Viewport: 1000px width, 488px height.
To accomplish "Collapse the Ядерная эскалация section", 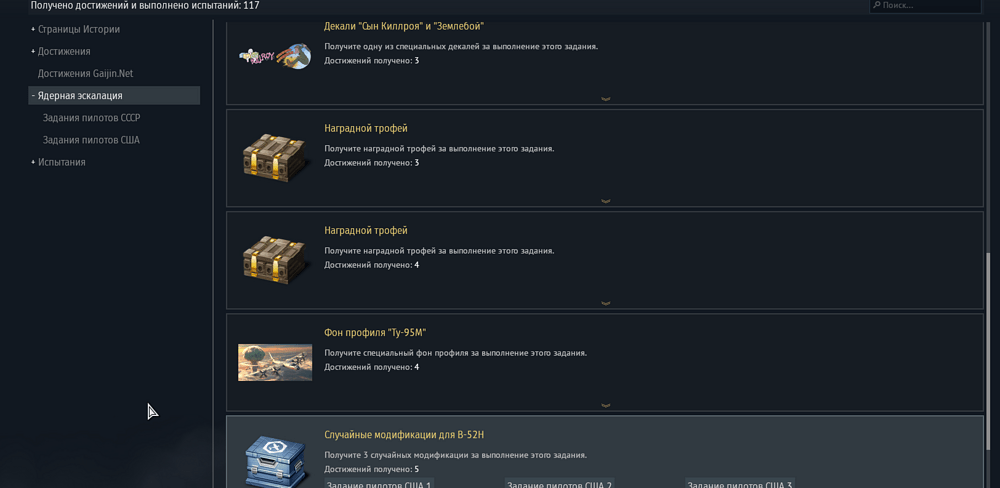I will [114, 96].
